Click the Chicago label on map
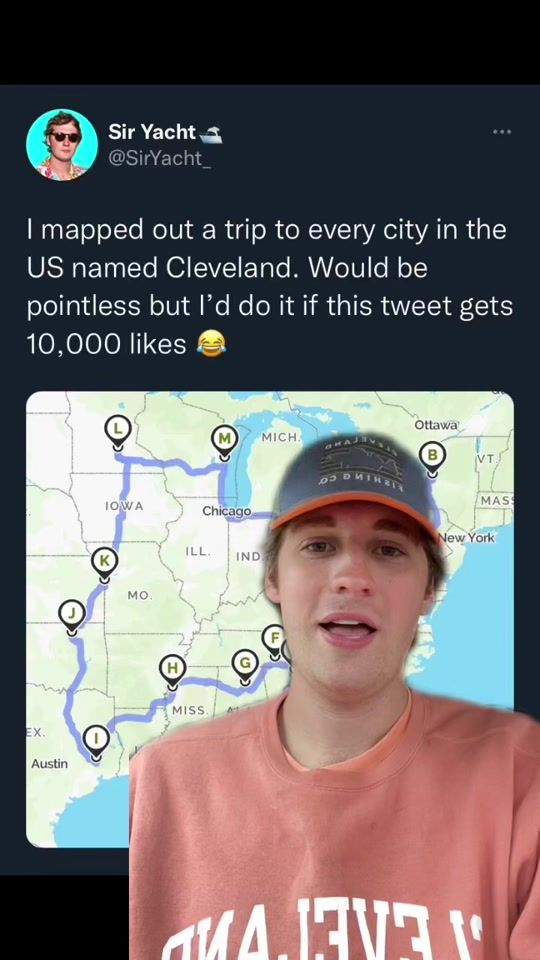Screen dimensions: 540x960 [227, 511]
